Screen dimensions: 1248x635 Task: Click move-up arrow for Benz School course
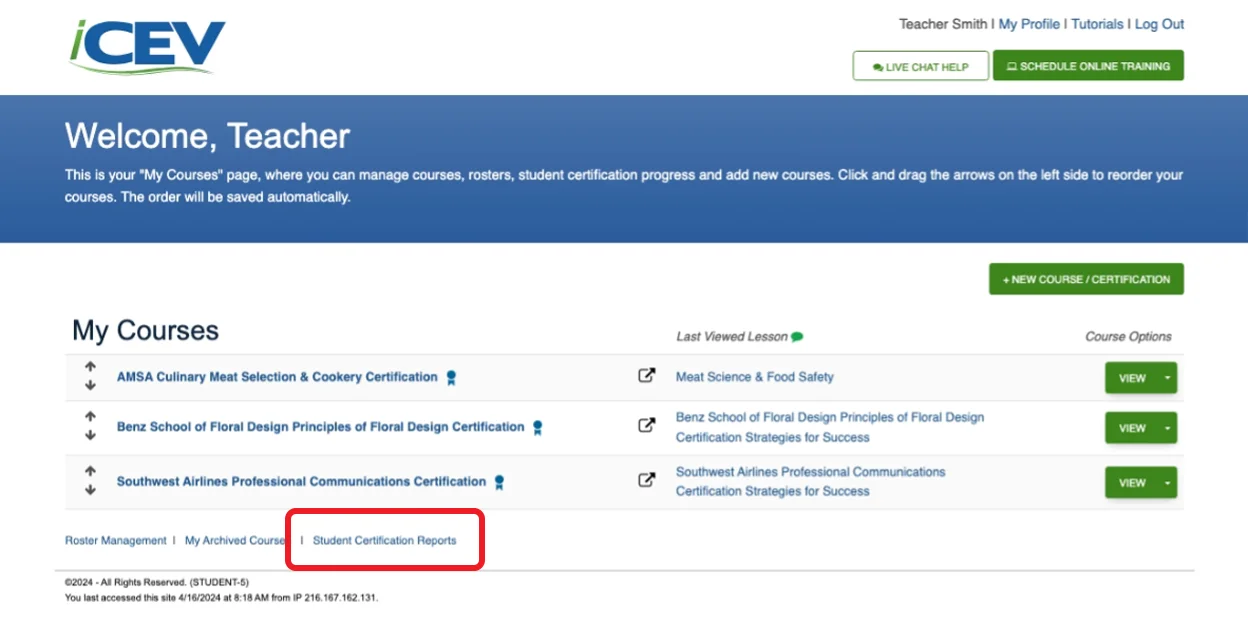point(90,417)
